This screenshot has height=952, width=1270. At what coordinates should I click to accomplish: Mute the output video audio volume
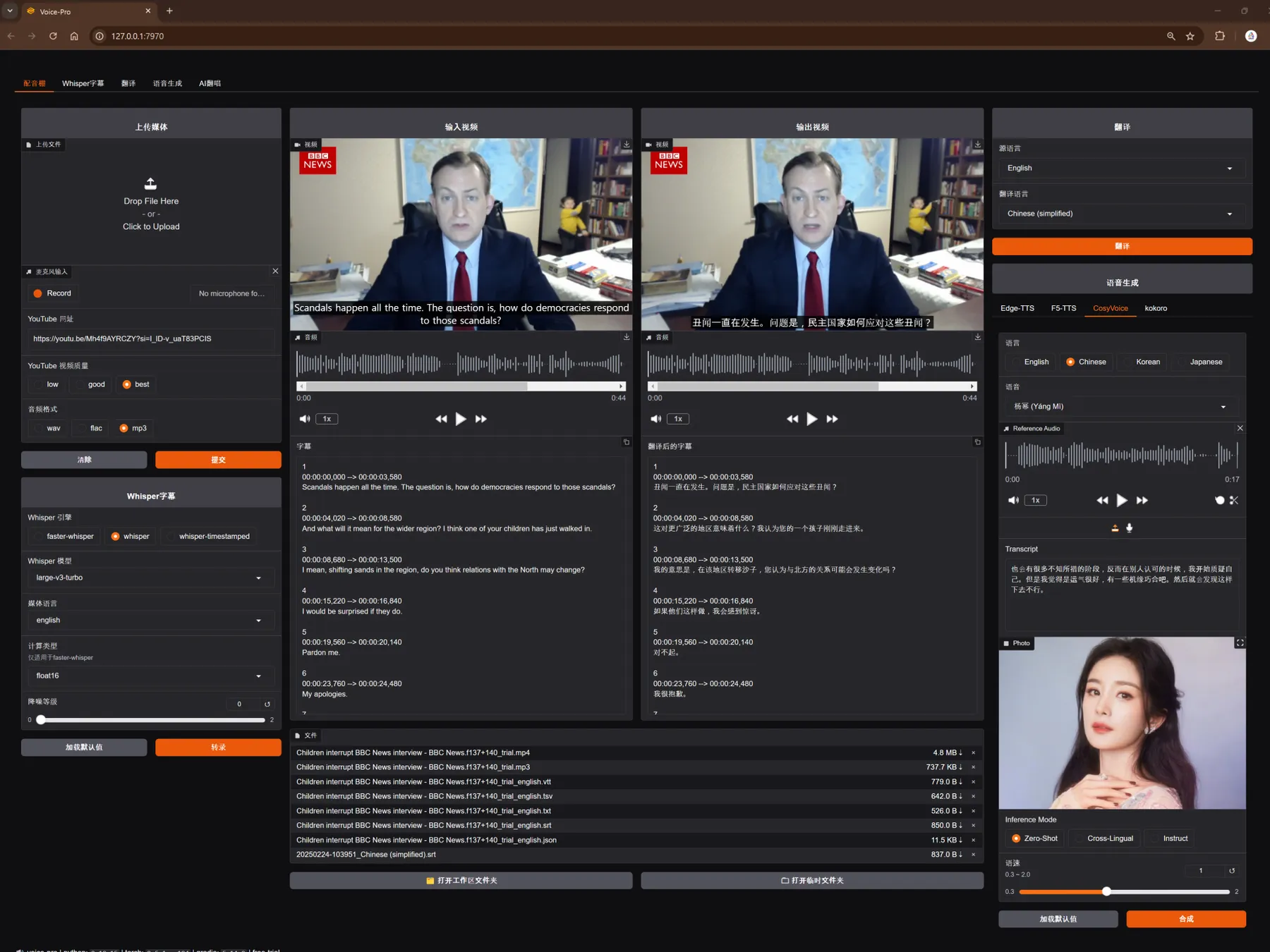coord(655,419)
